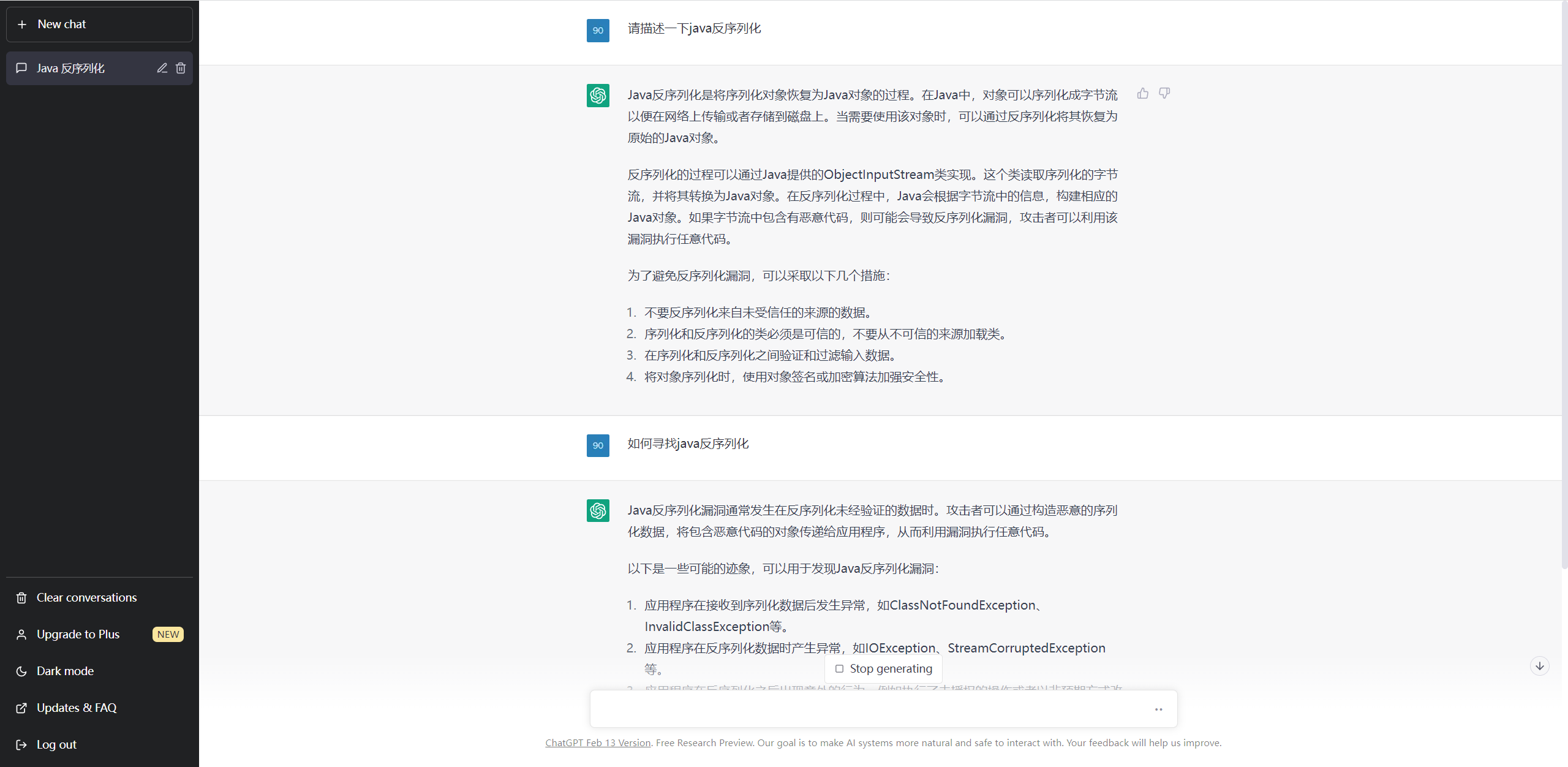This screenshot has height=767, width=1568.
Task: Open the ChatGPT Feb 13 Version link
Action: [597, 742]
